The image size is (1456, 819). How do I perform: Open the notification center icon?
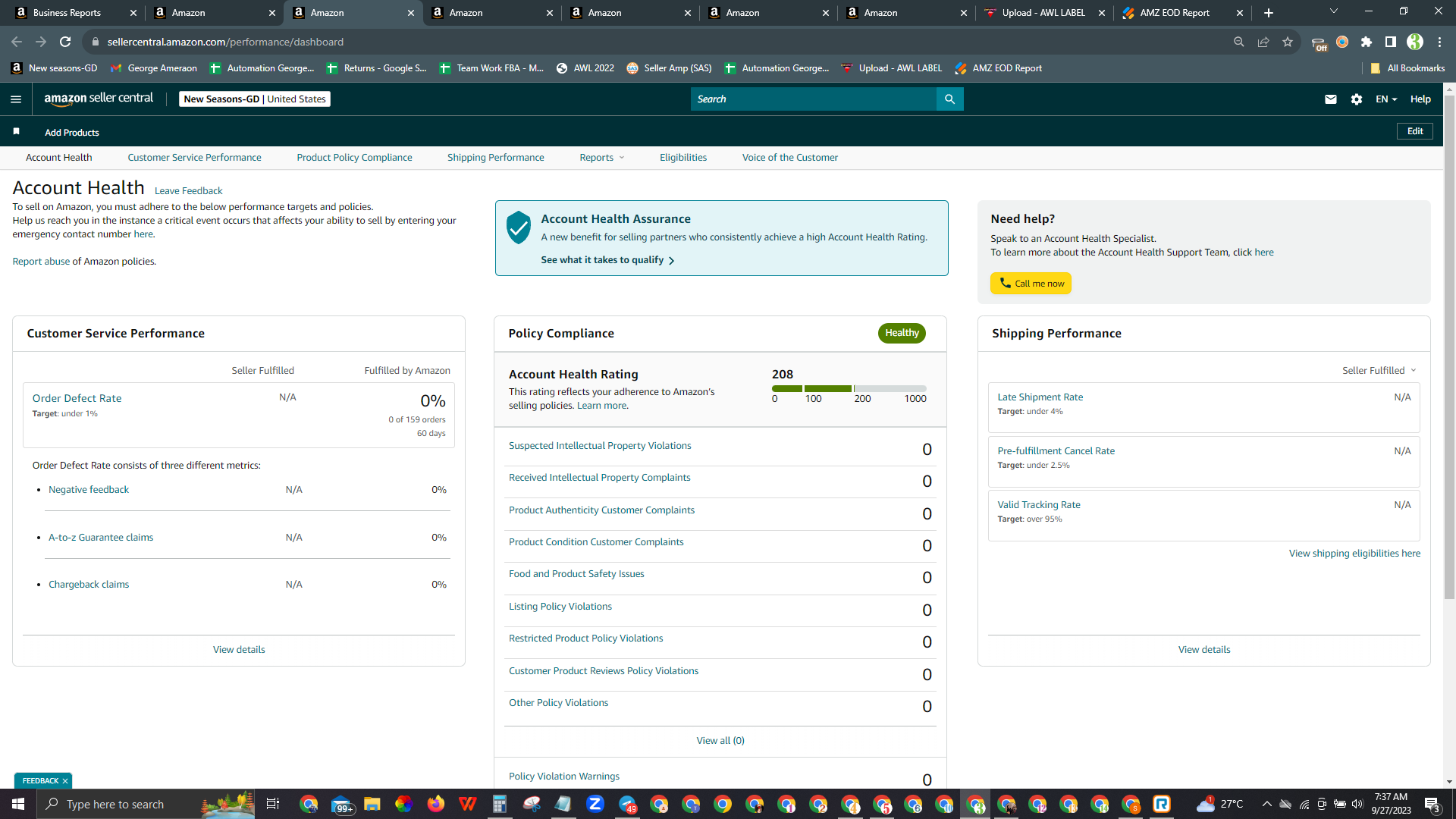tap(1432, 804)
